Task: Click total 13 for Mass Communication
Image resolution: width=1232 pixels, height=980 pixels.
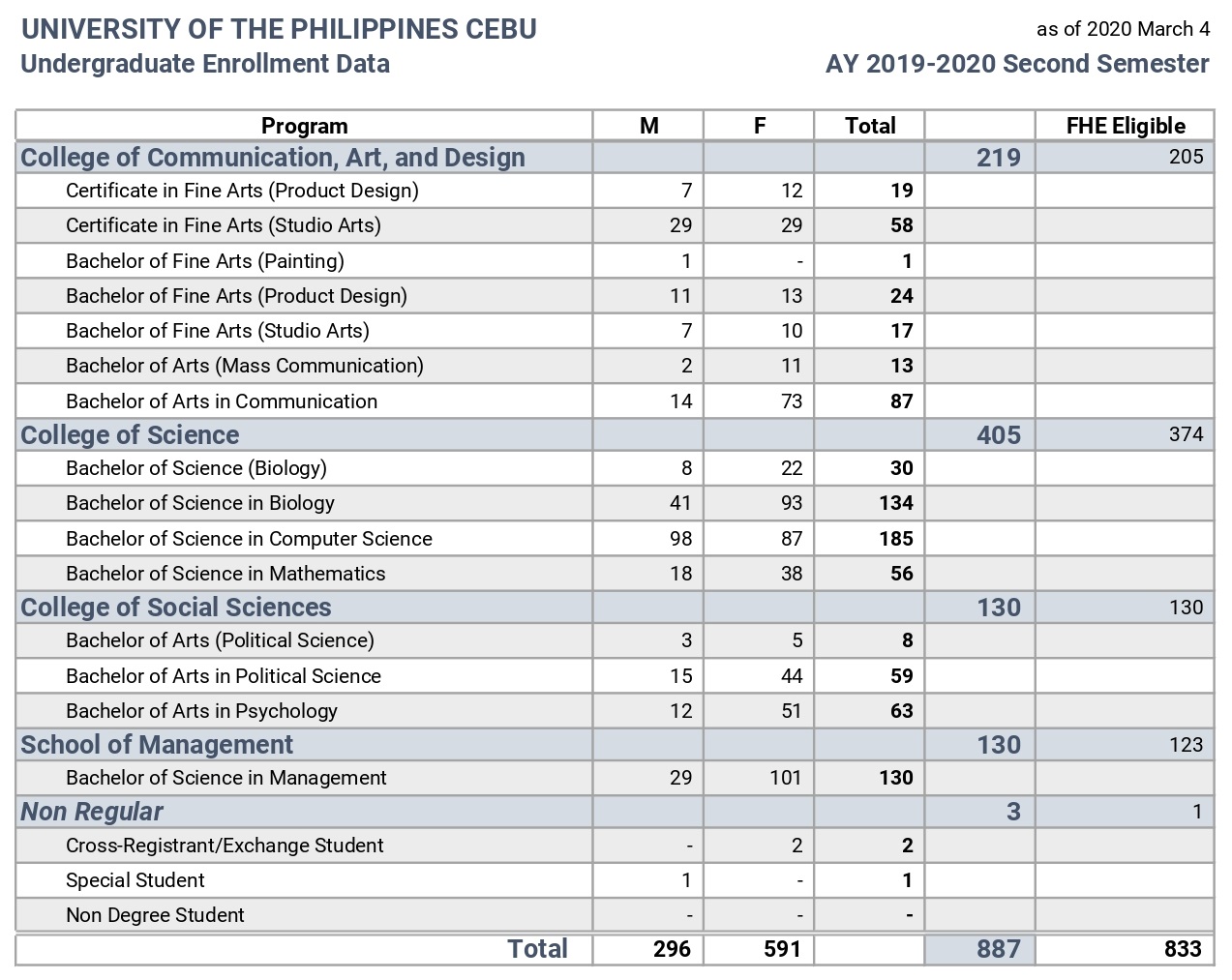Action: [x=901, y=366]
